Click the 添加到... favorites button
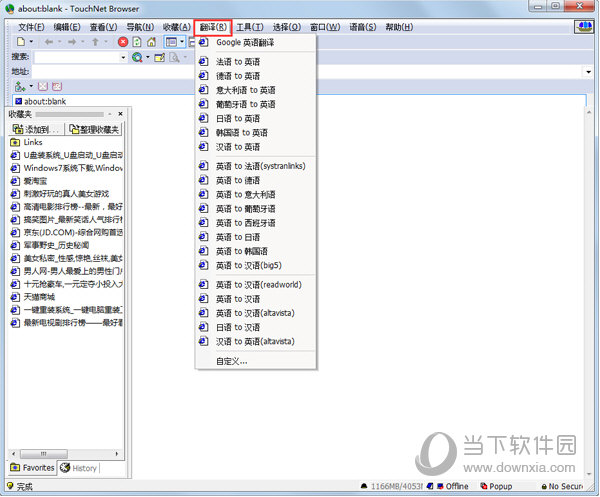The height and width of the screenshot is (497, 600). coord(36,129)
